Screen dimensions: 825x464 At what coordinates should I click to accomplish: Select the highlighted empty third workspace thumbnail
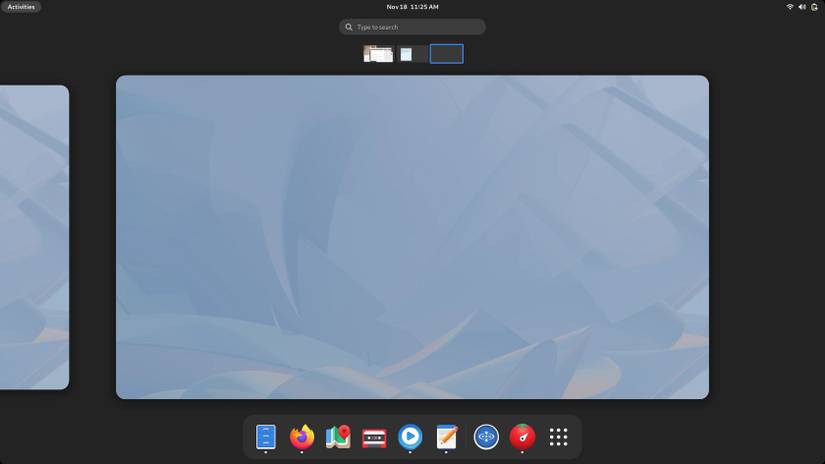click(x=446, y=54)
